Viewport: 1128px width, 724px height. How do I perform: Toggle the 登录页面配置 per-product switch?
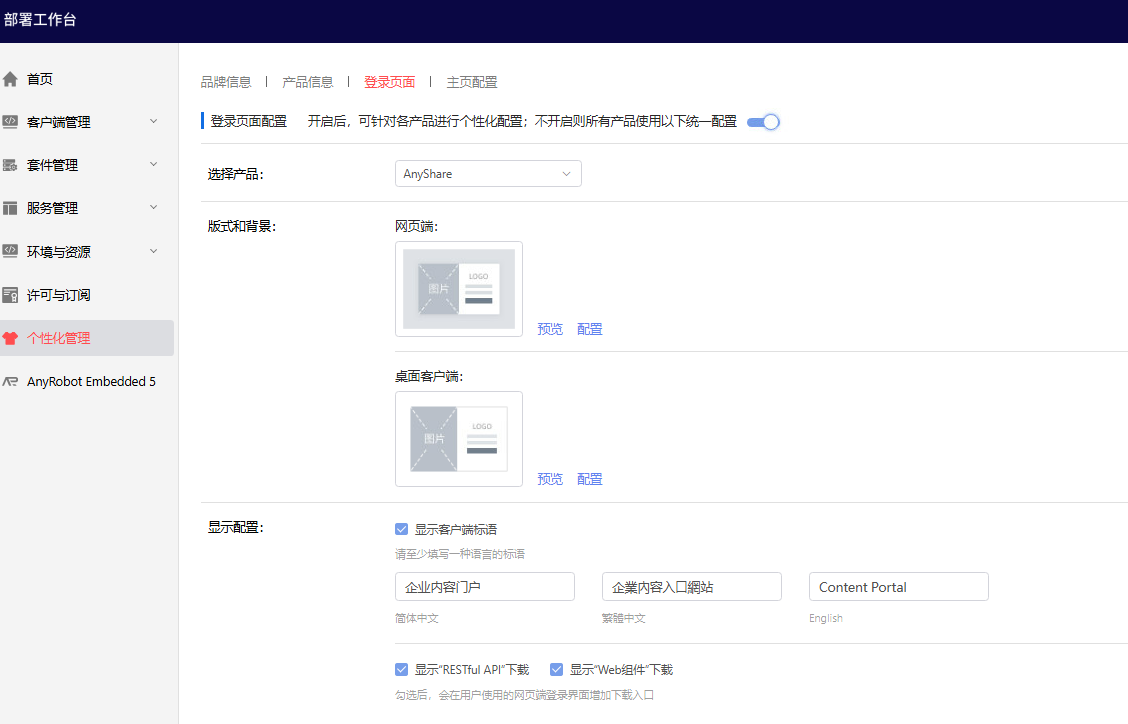click(x=762, y=122)
